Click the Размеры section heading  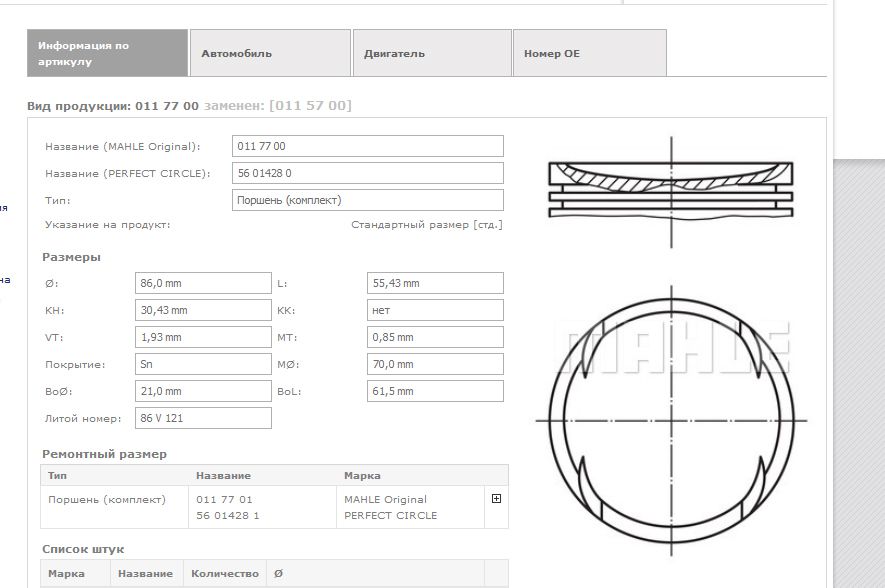pos(71,257)
